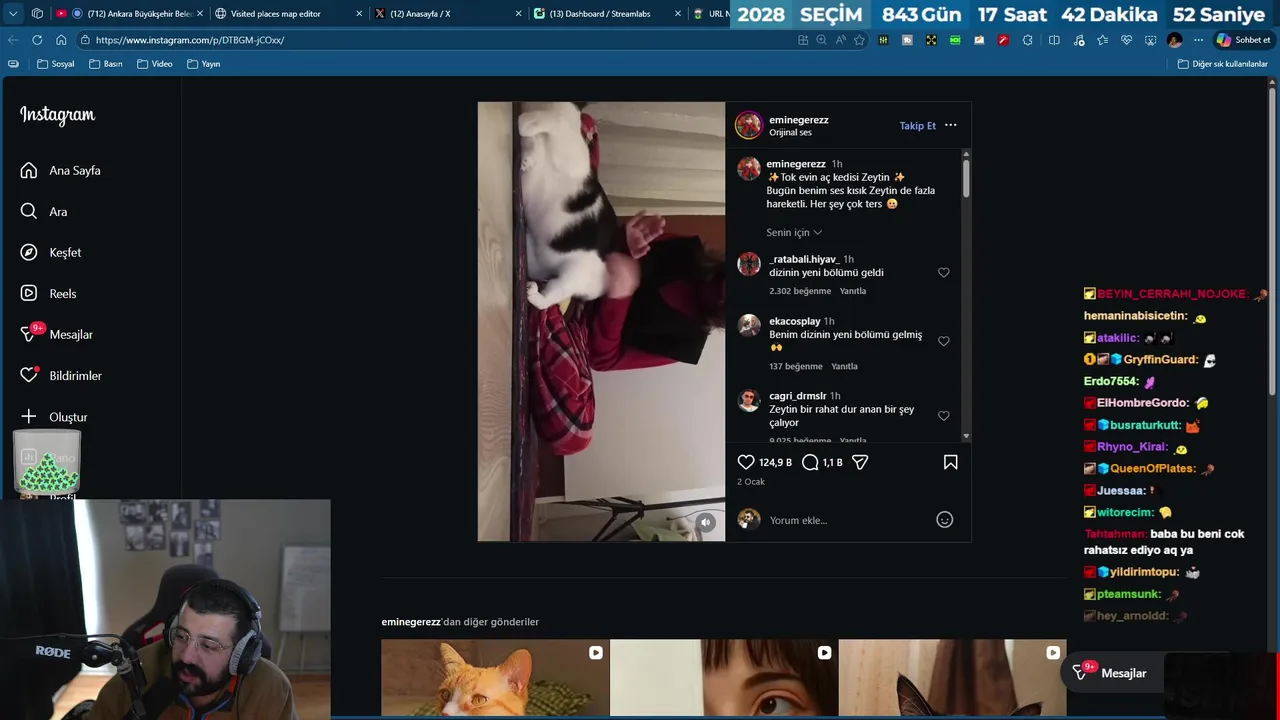Open the Basın bookmarks folder
Viewport: 1280px width, 720px height.
[106, 64]
